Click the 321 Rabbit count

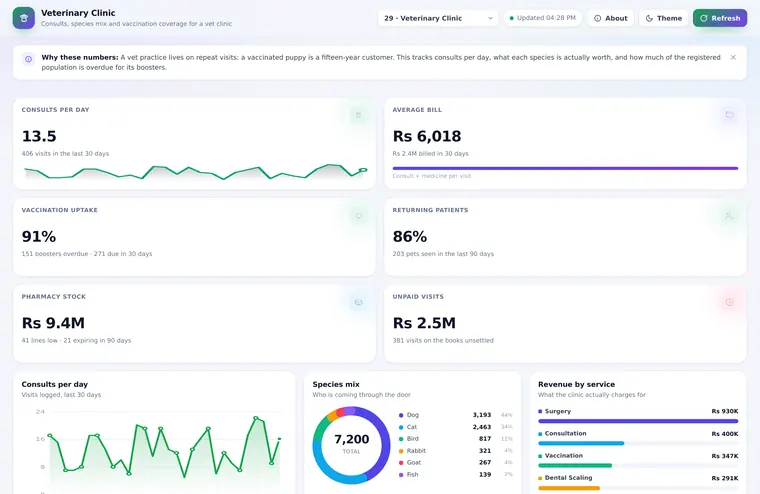(x=485, y=451)
